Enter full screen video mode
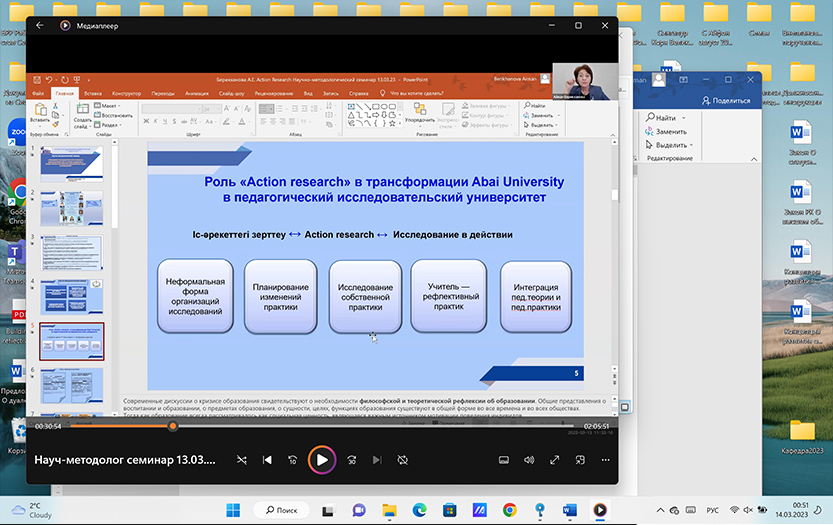Viewport: 833px width, 525px height. (554, 460)
